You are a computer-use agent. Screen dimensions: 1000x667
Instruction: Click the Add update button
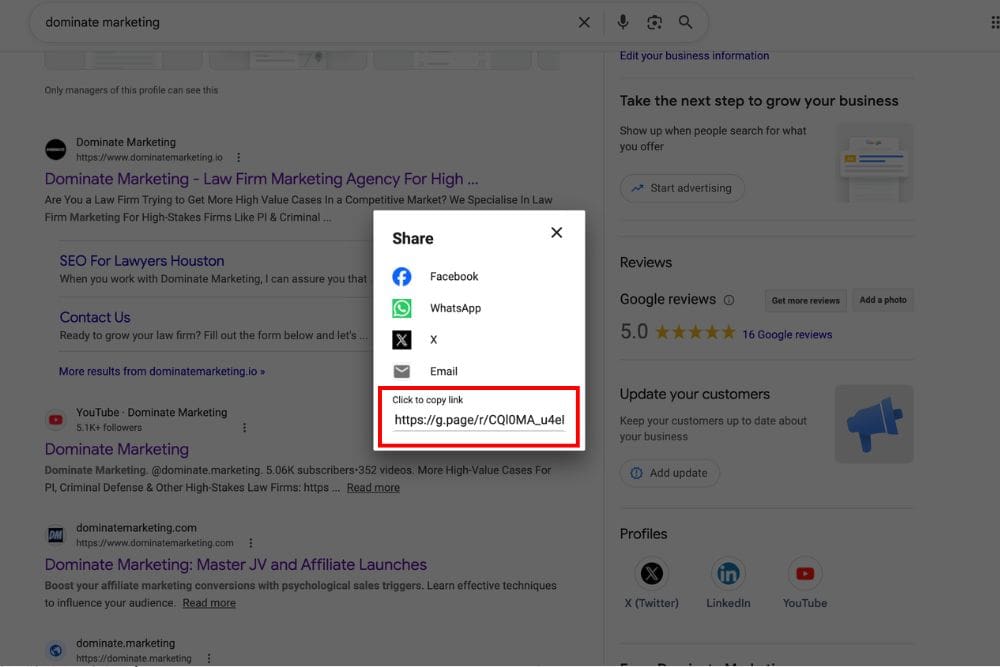pyautogui.click(x=670, y=473)
